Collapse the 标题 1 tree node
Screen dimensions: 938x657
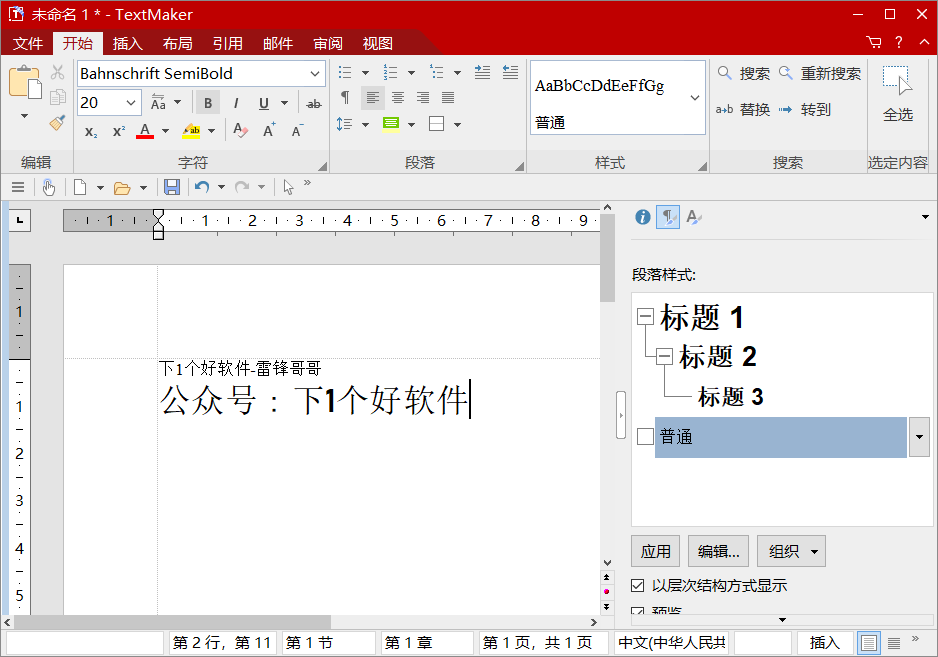click(x=645, y=317)
